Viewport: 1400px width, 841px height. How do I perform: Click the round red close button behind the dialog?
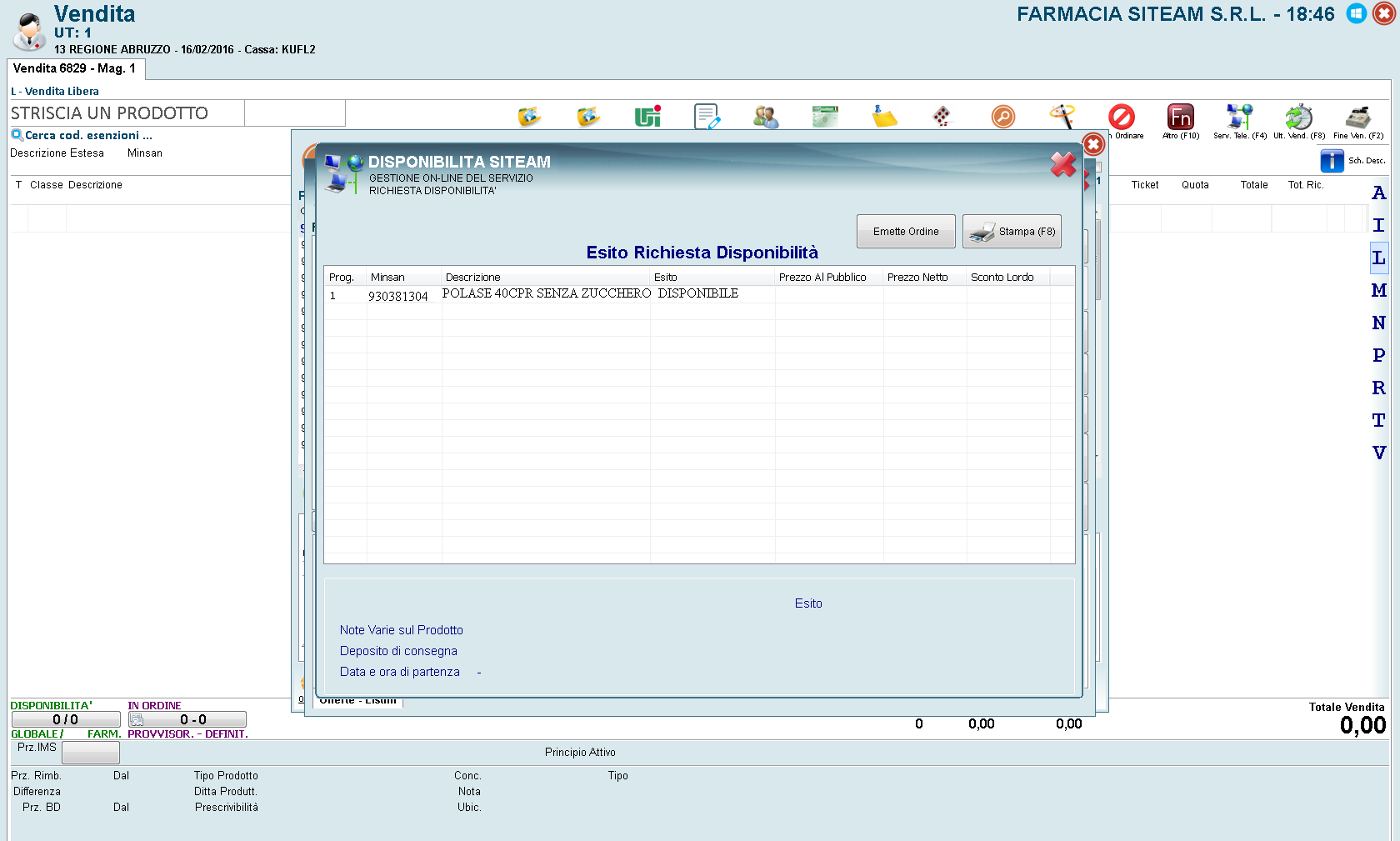click(x=1093, y=144)
